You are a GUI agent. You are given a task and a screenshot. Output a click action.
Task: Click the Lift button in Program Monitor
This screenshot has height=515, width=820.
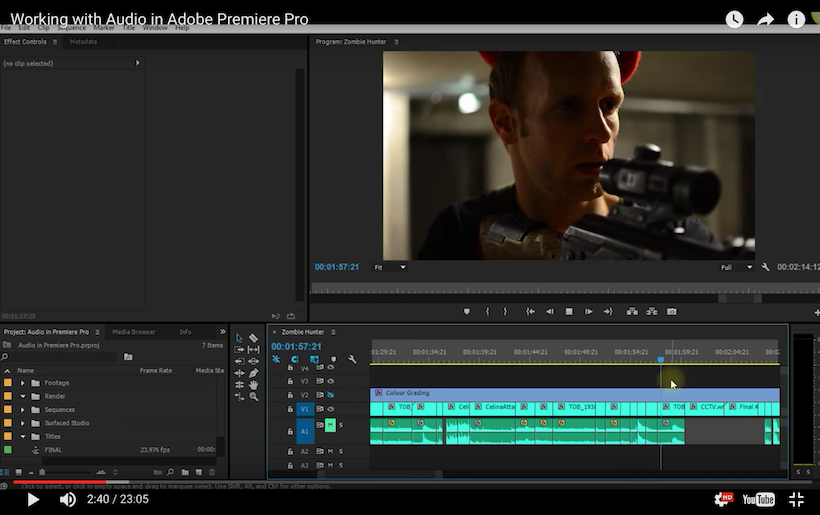pos(632,312)
